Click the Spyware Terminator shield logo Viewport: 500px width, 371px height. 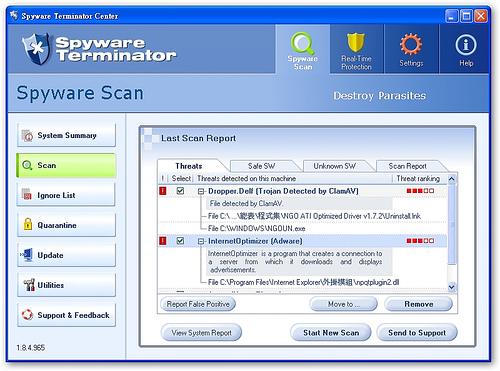point(36,49)
